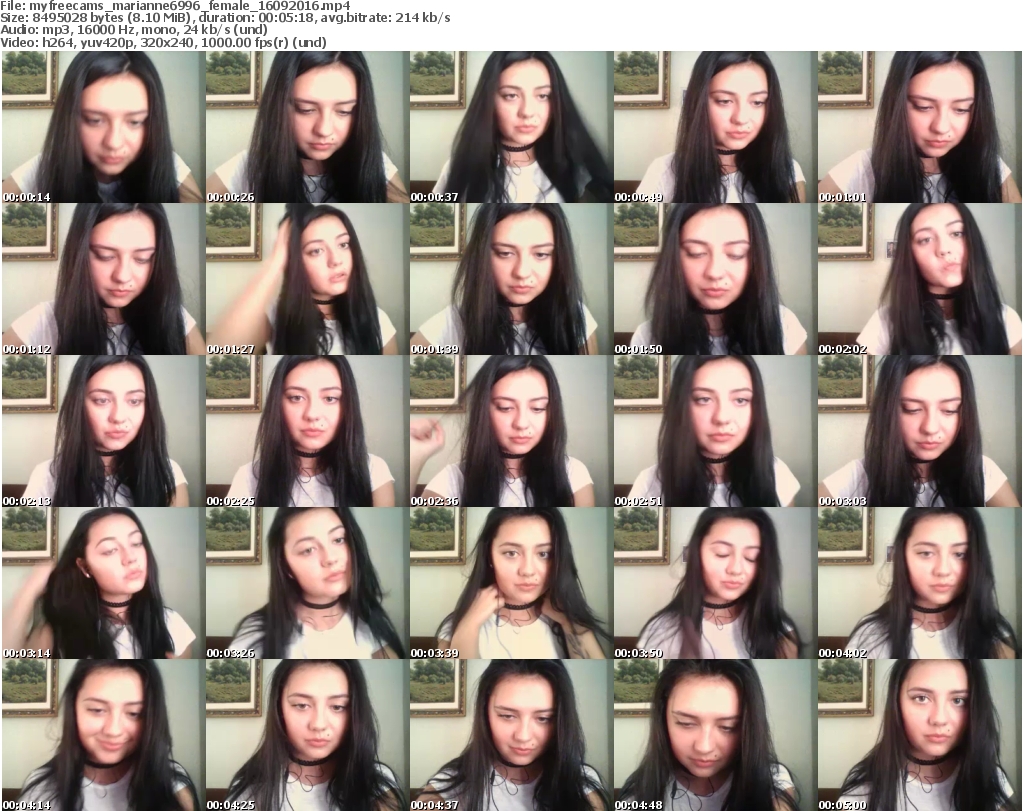Open the thumbnail timestamped 00:04:37
Screen dimensions: 1024x811
pyautogui.click(x=511, y=735)
